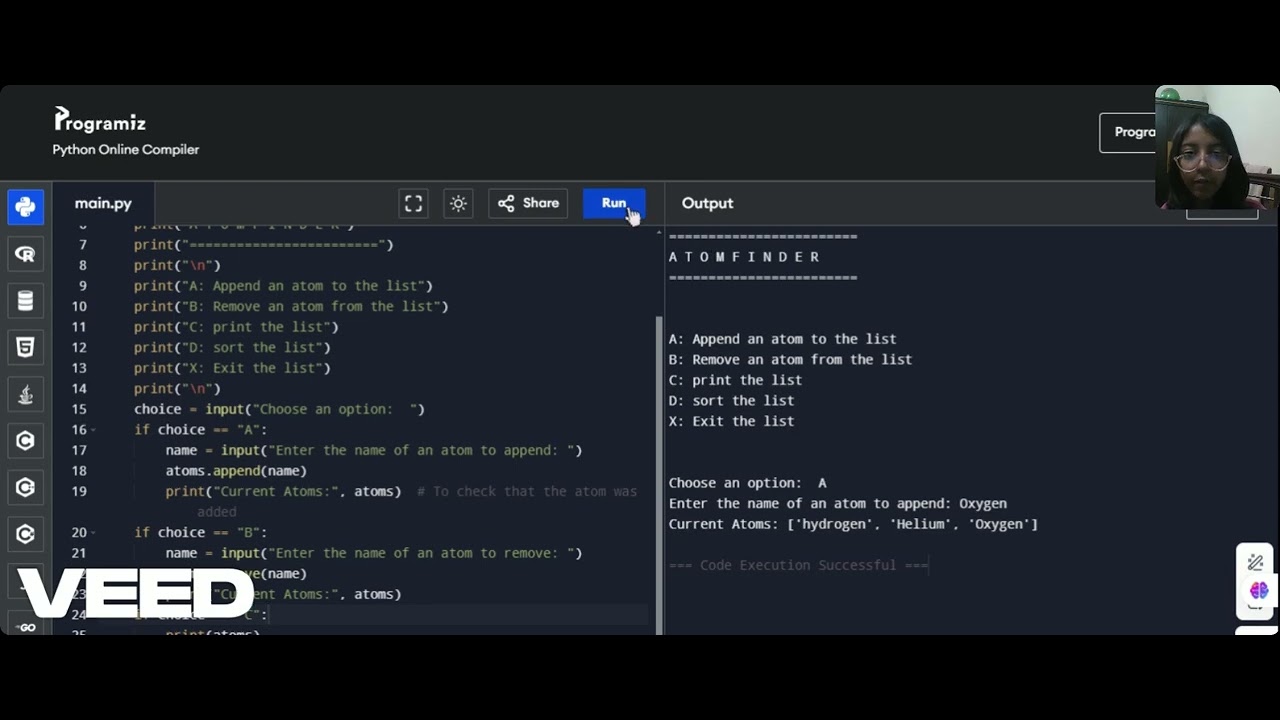Click 'D: sort the list' output line
1280x720 pixels.
point(731,401)
